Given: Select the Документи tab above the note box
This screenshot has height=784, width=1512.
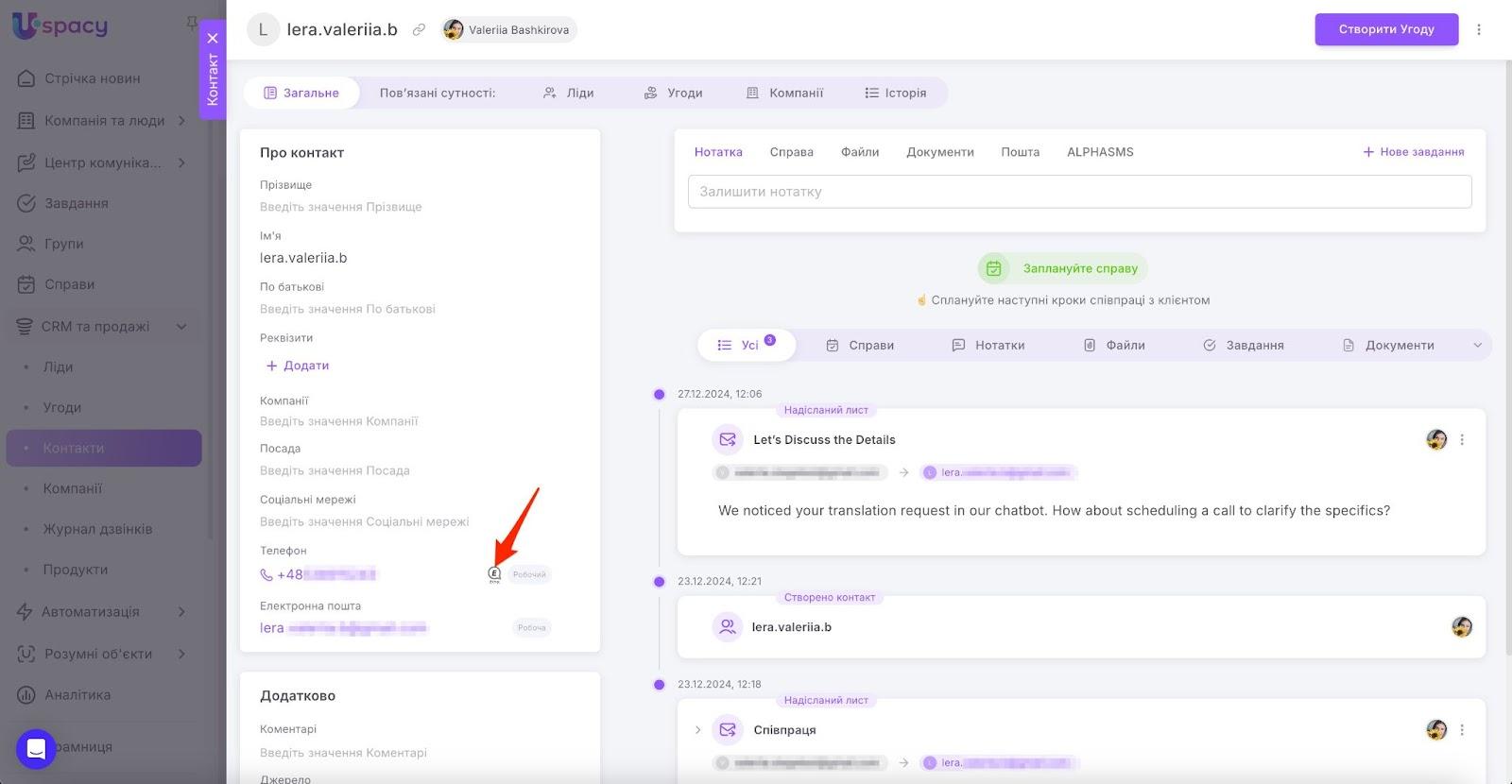Looking at the screenshot, I should point(940,152).
